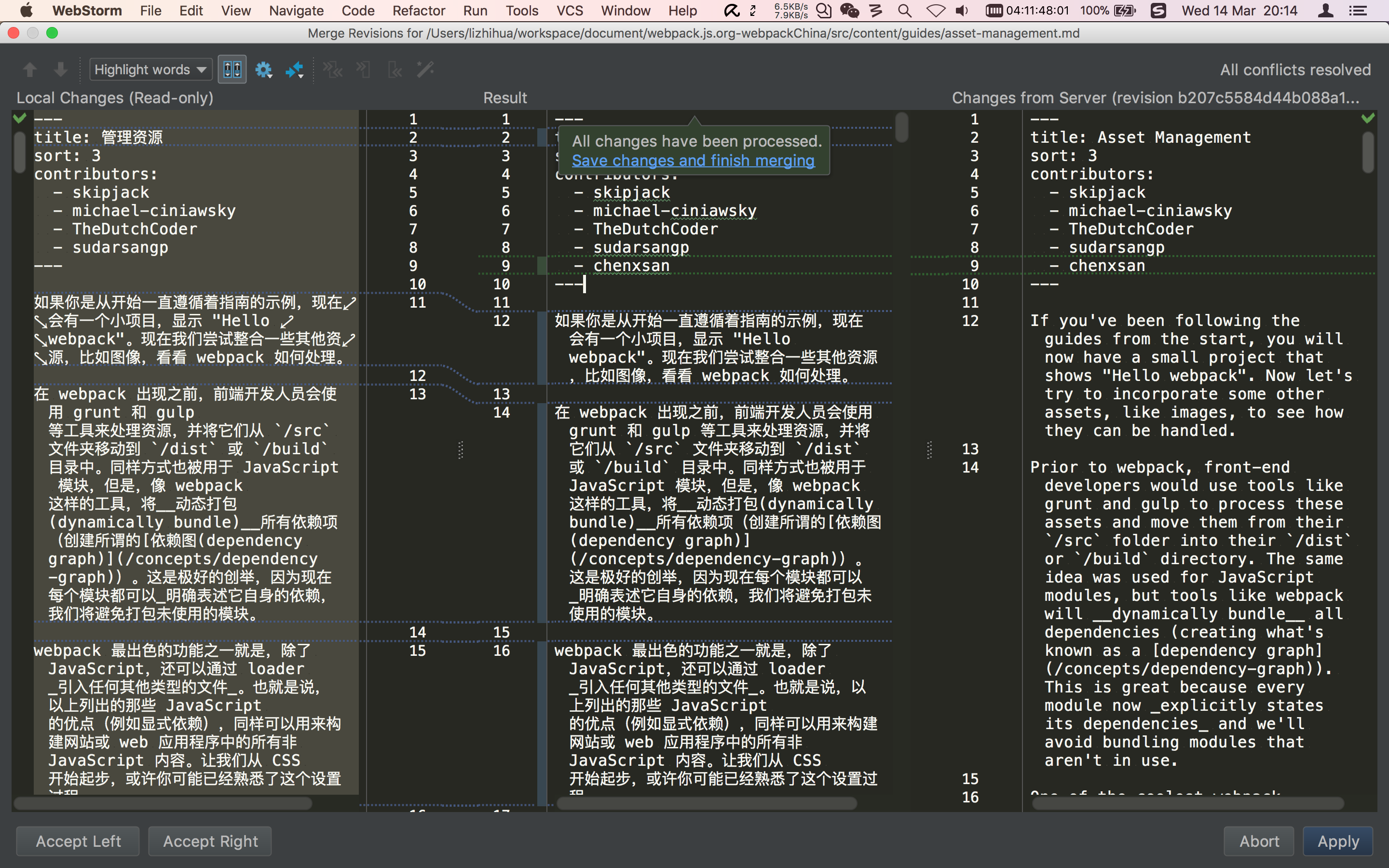This screenshot has height=868, width=1389.
Task: Open the collapse unchanged fragments menu
Action: coord(295,70)
